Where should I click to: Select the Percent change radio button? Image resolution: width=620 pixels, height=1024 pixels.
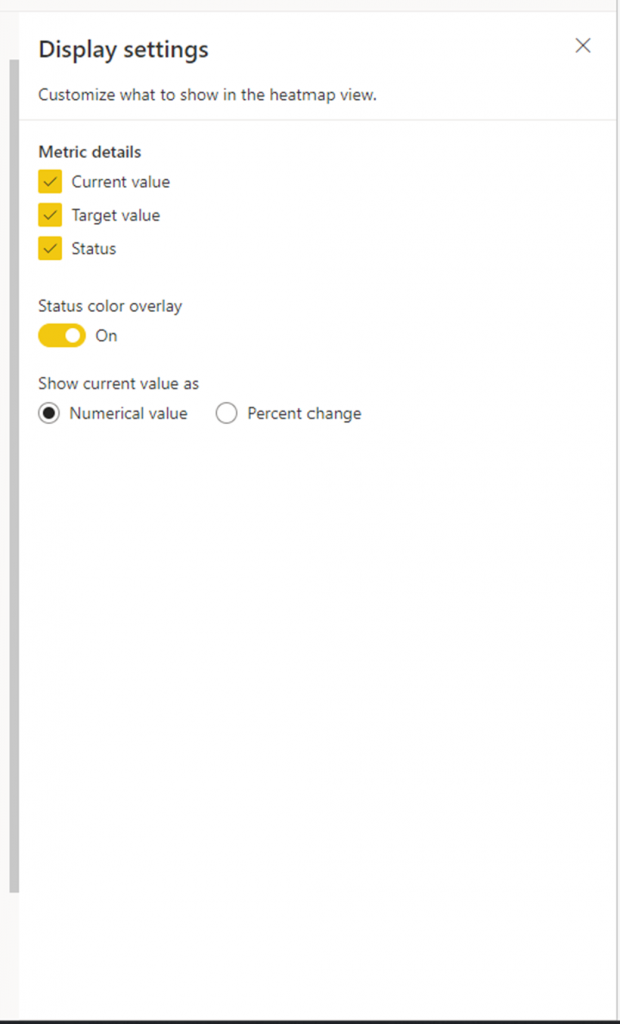click(x=226, y=413)
